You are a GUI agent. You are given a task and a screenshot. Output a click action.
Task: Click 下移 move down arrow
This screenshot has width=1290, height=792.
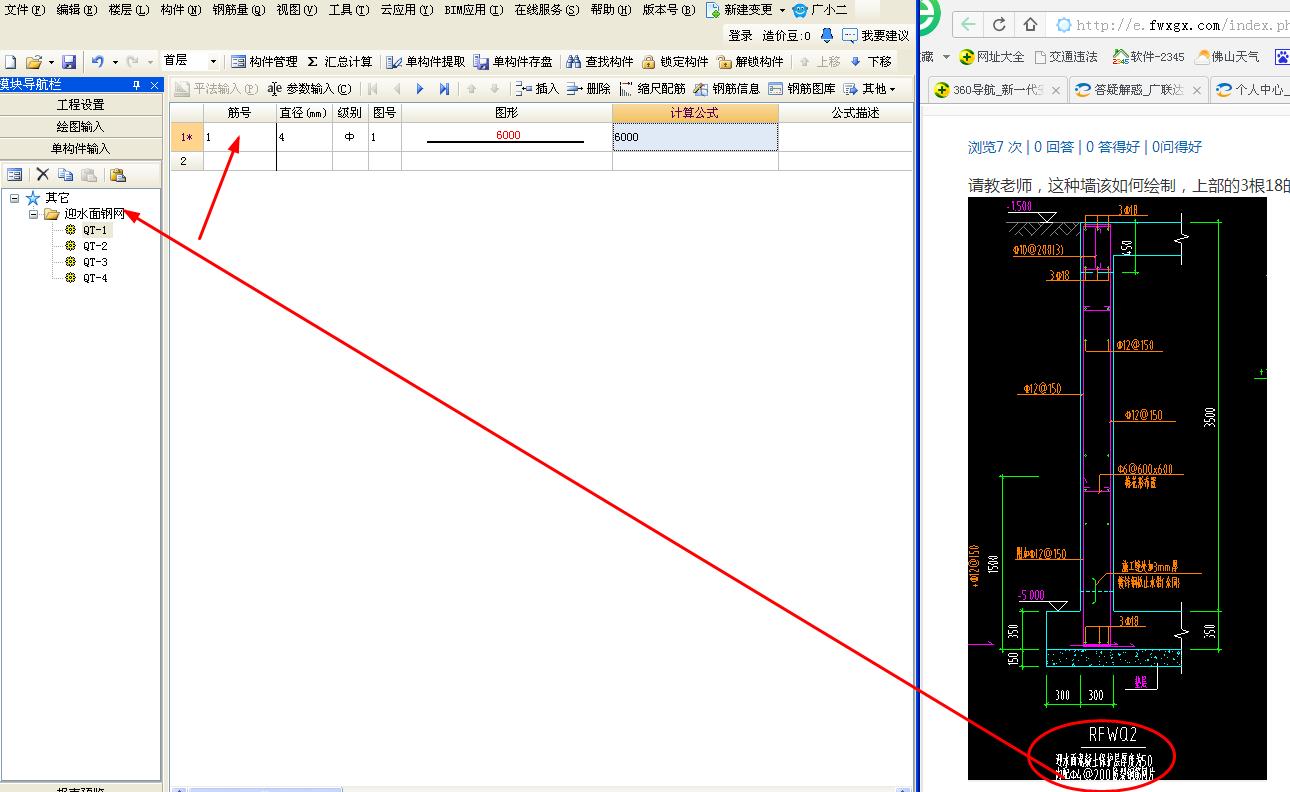pyautogui.click(x=870, y=62)
